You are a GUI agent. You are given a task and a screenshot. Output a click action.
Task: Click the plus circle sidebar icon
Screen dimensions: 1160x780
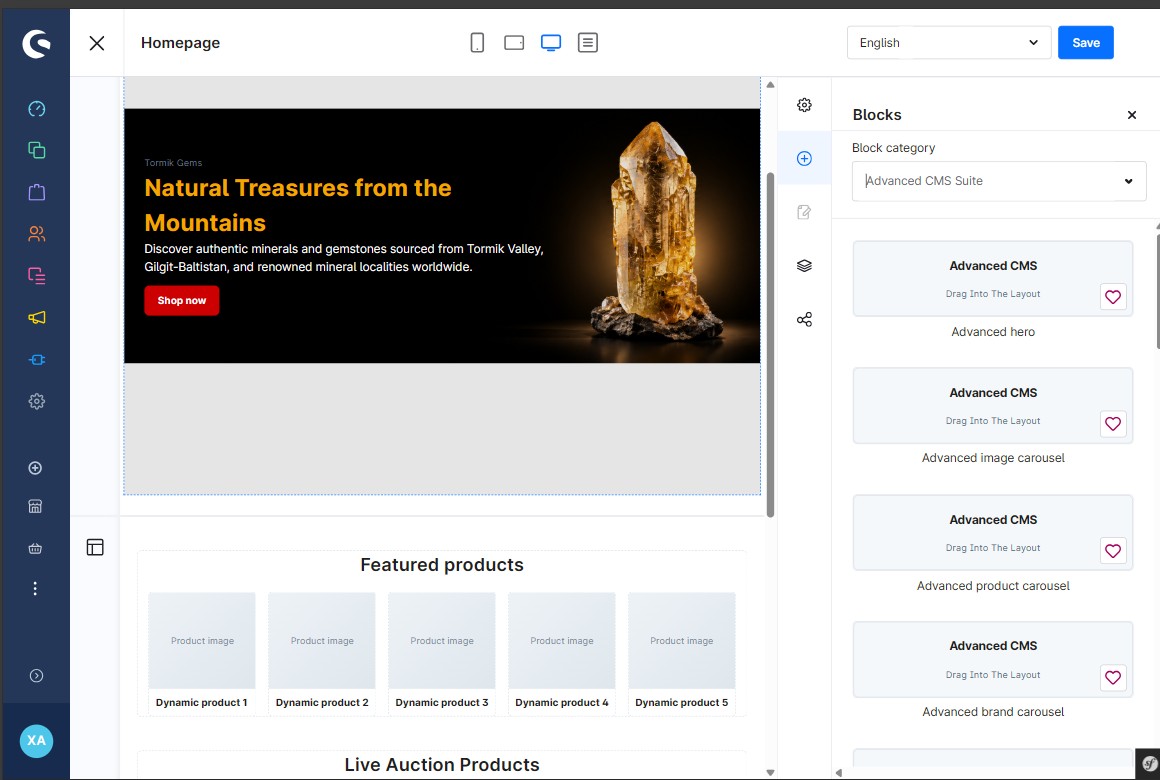coord(35,468)
